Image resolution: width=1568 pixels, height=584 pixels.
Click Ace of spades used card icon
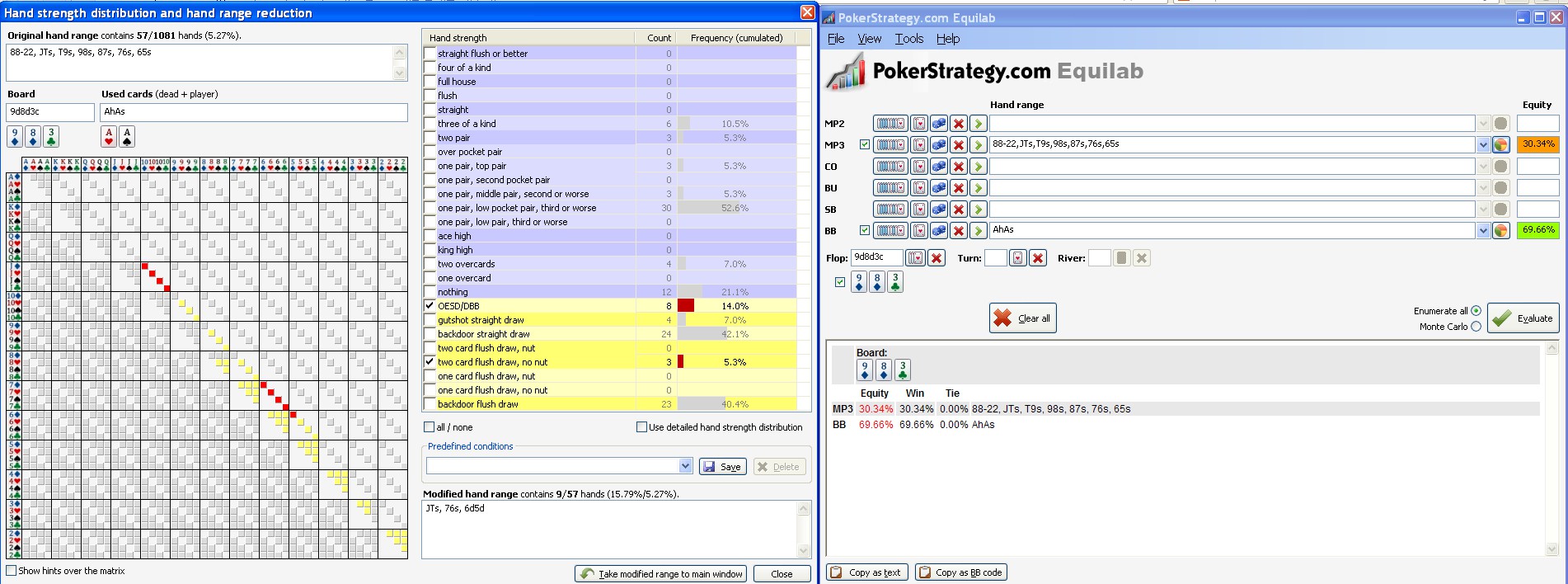tap(127, 137)
